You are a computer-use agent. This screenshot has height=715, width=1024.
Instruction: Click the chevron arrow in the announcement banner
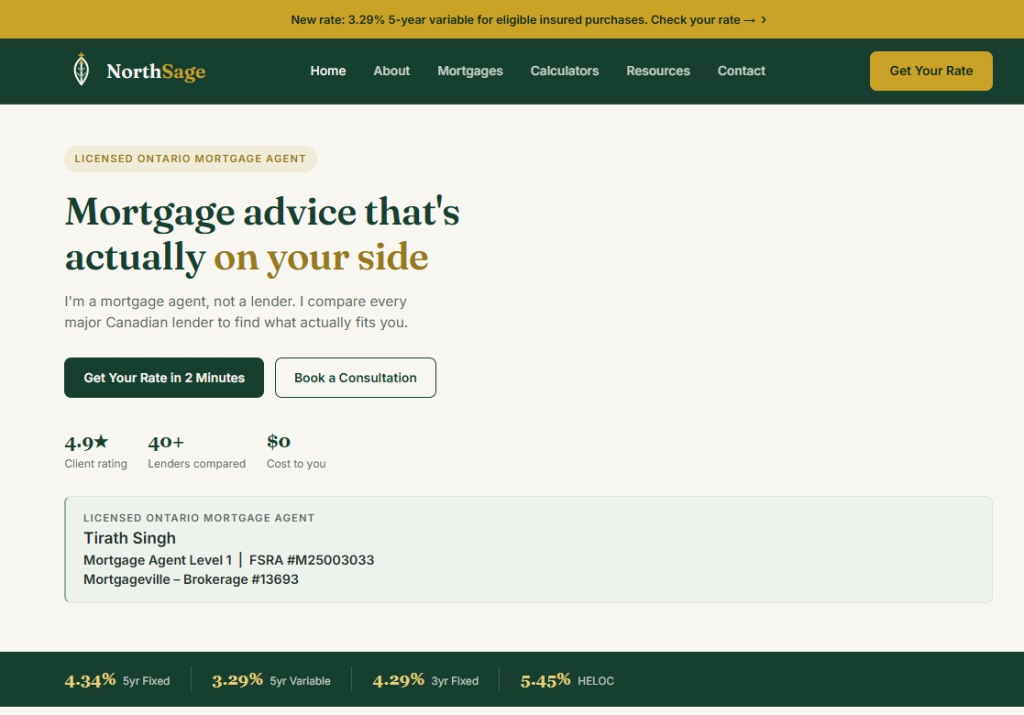tap(763, 20)
